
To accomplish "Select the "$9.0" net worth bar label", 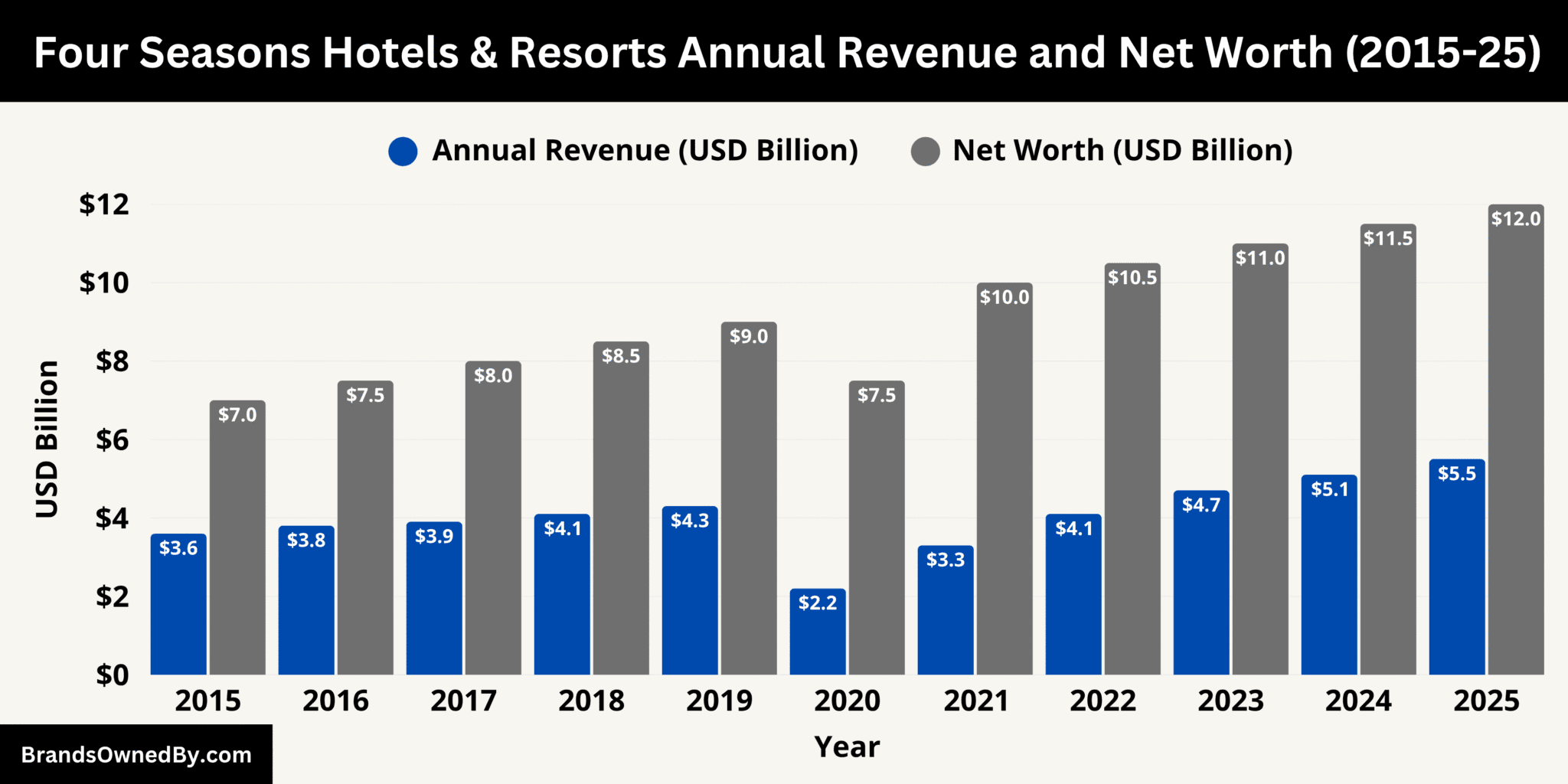I will coord(749,337).
